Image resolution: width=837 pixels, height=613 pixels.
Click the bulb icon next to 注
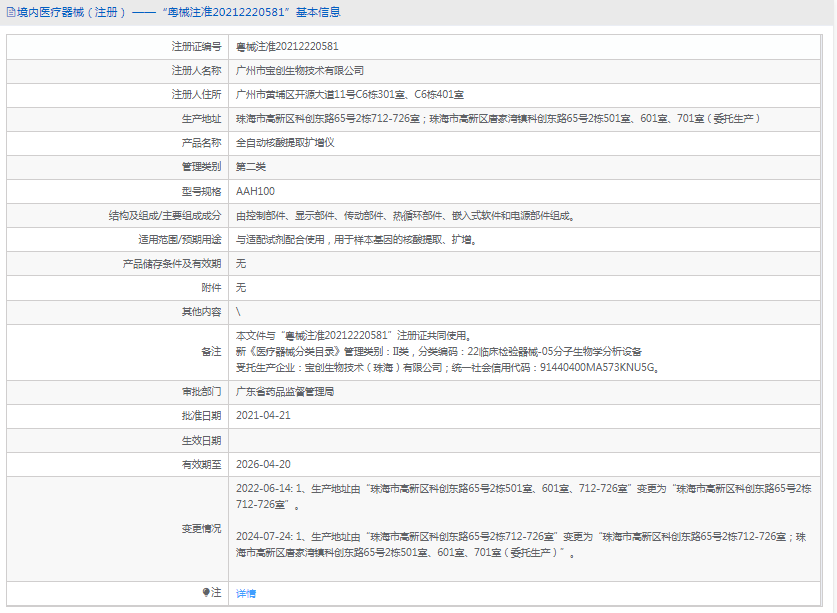click(206, 592)
